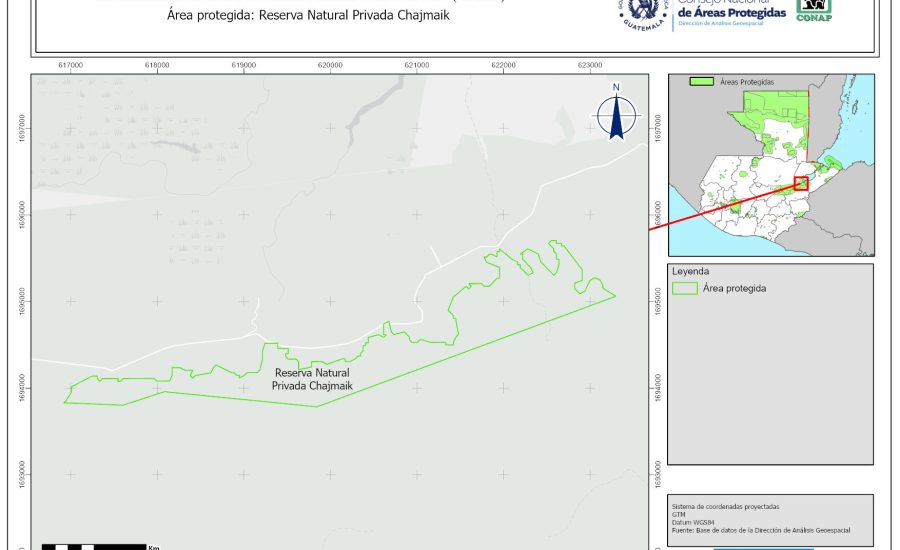Click the red locator square on inset map
This screenshot has width=900, height=550.
(x=800, y=182)
